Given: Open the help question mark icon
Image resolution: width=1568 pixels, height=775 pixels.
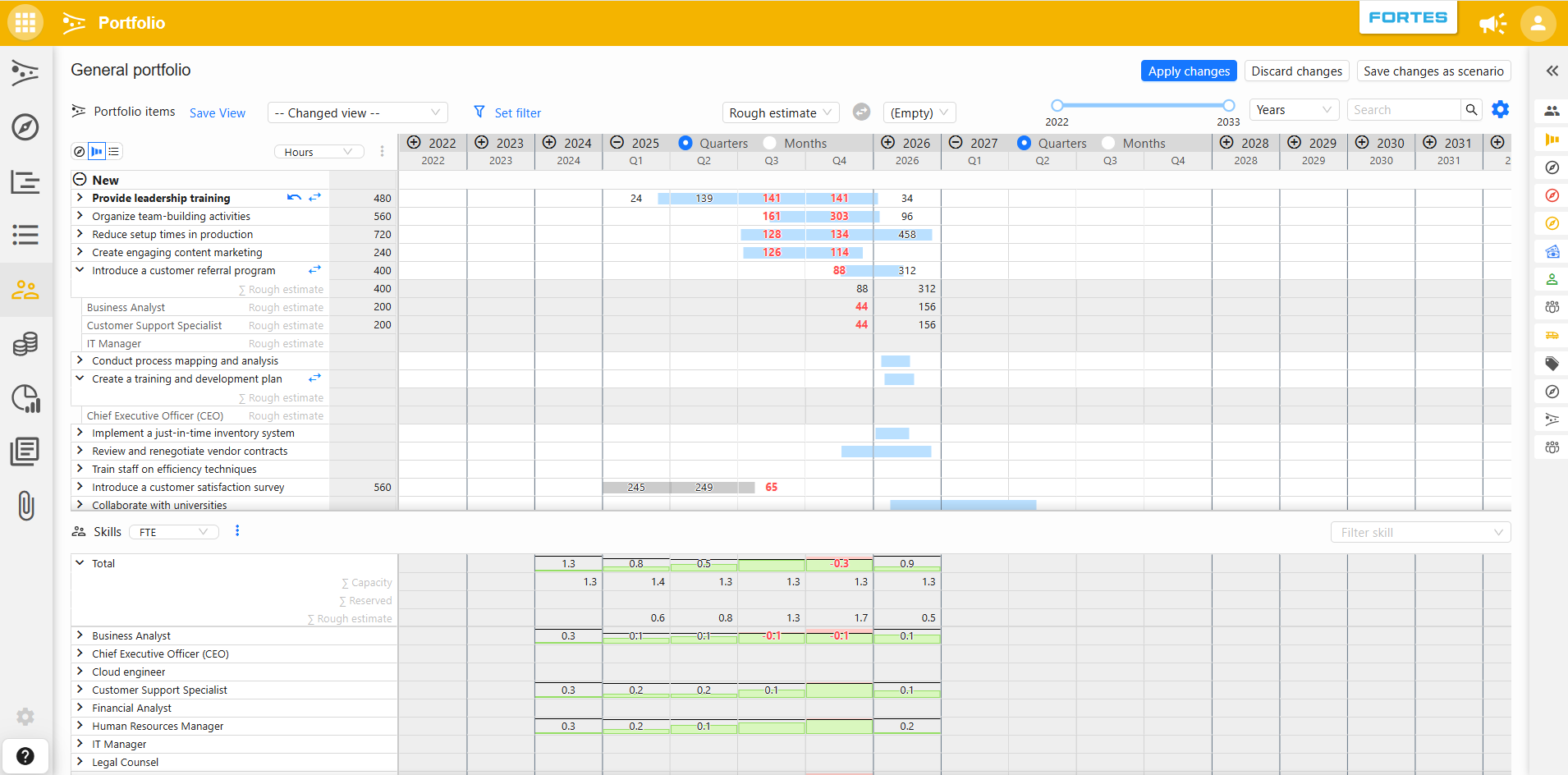Looking at the screenshot, I should 25,756.
